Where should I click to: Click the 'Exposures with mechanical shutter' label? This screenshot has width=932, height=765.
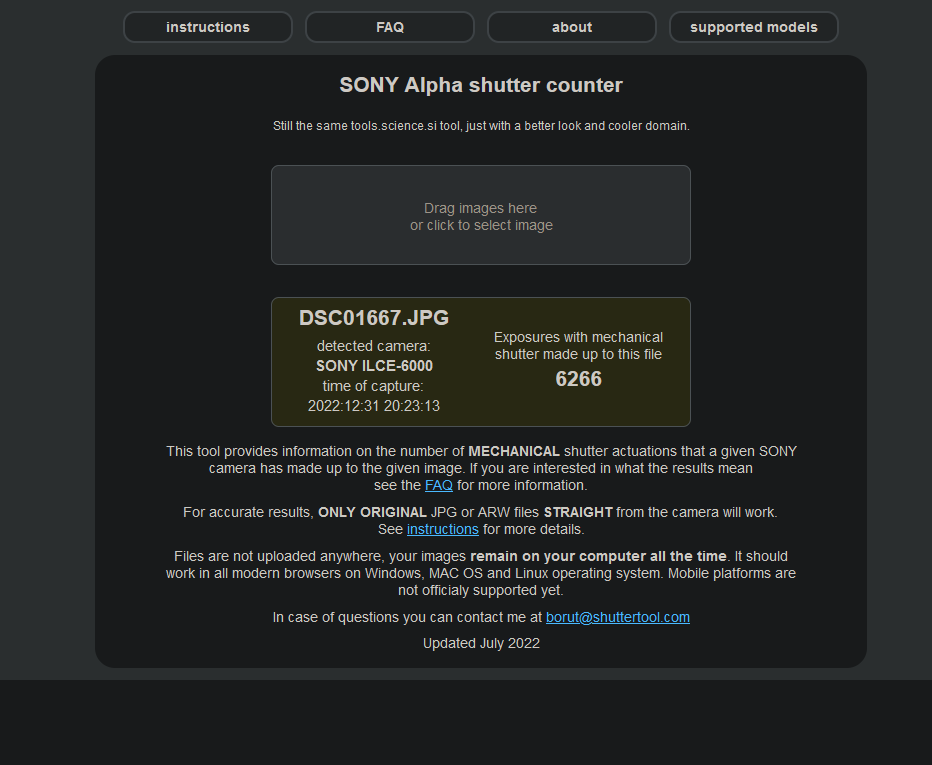pos(578,346)
